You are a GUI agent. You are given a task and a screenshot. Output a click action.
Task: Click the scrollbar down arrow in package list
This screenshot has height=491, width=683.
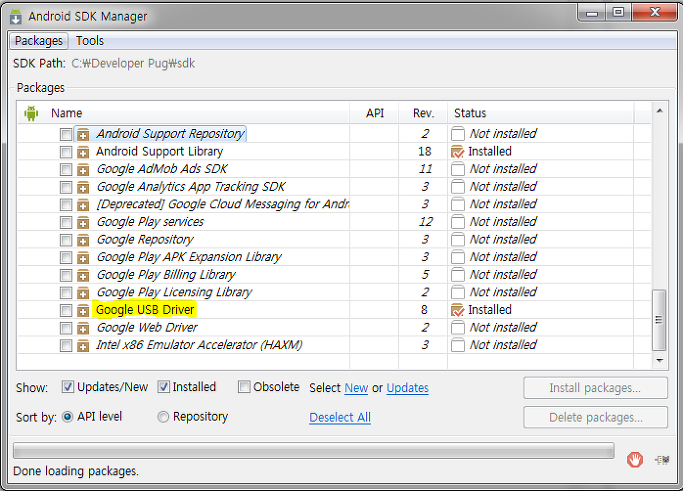tap(659, 361)
